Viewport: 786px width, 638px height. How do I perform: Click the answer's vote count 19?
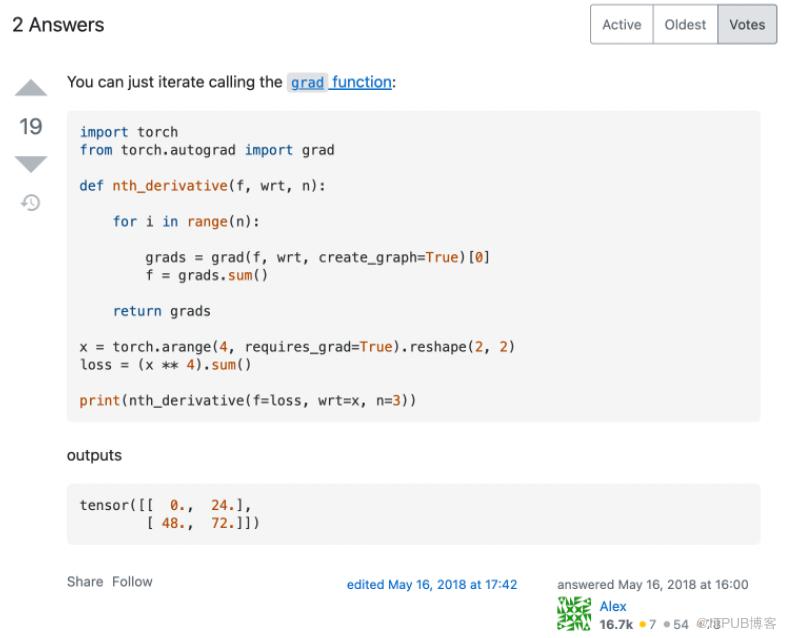point(31,126)
